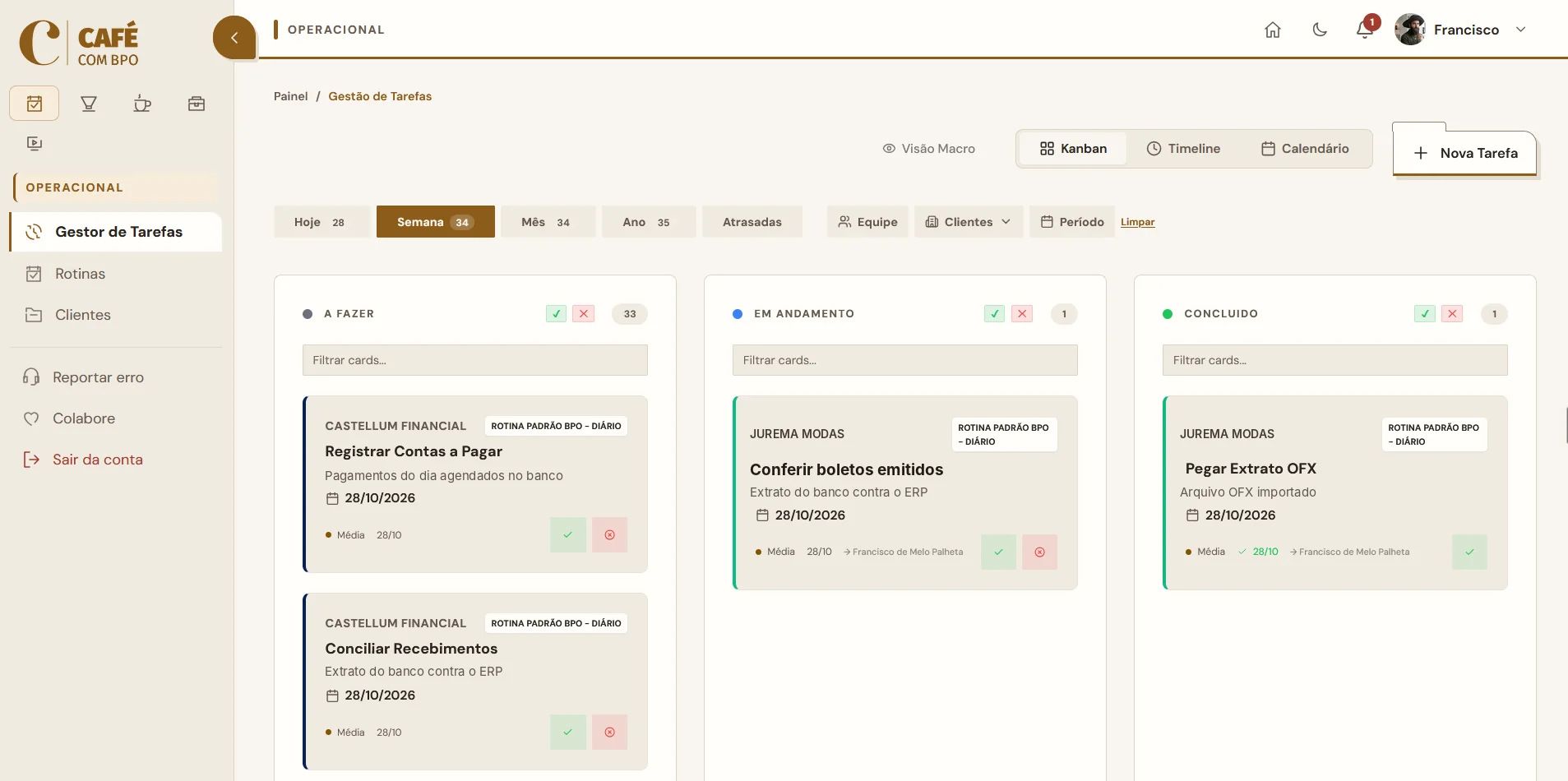Click the A Fazer column red X toggle
The width and height of the screenshot is (1568, 781).
click(584, 314)
